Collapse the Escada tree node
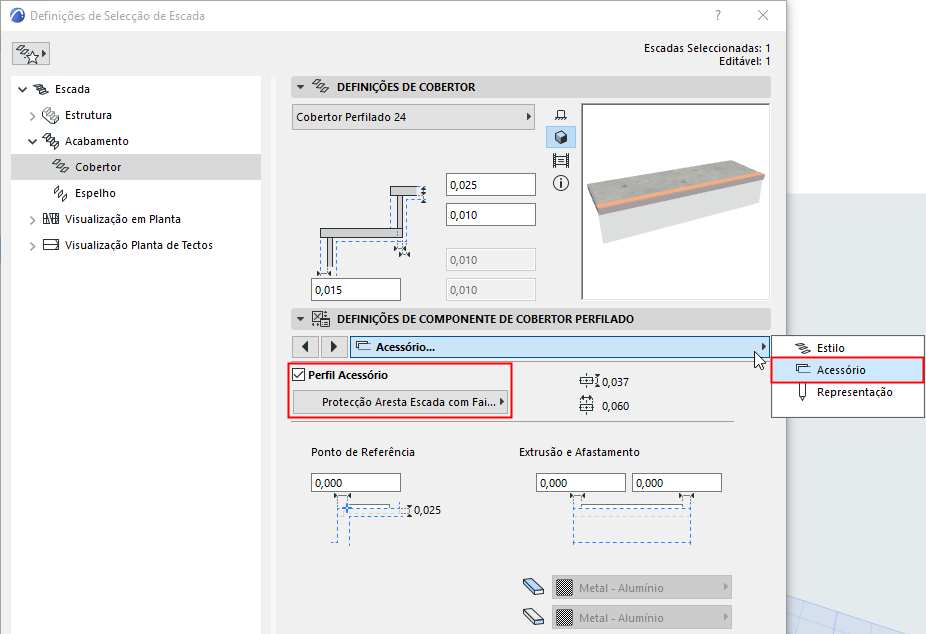This screenshot has height=634, width=926. coord(22,89)
